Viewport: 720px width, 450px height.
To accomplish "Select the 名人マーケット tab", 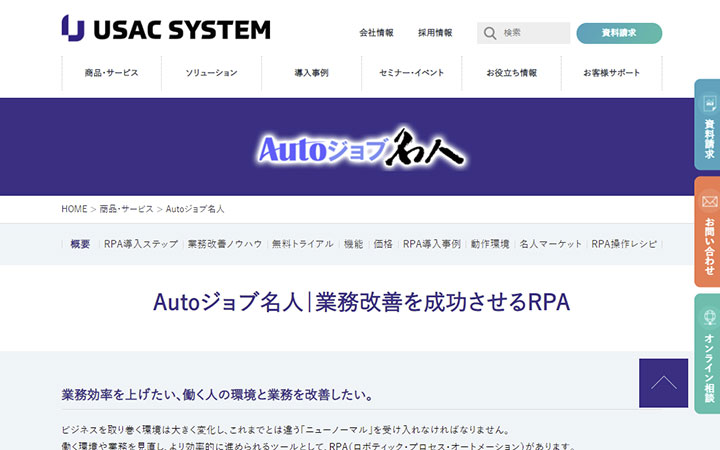I will point(551,244).
